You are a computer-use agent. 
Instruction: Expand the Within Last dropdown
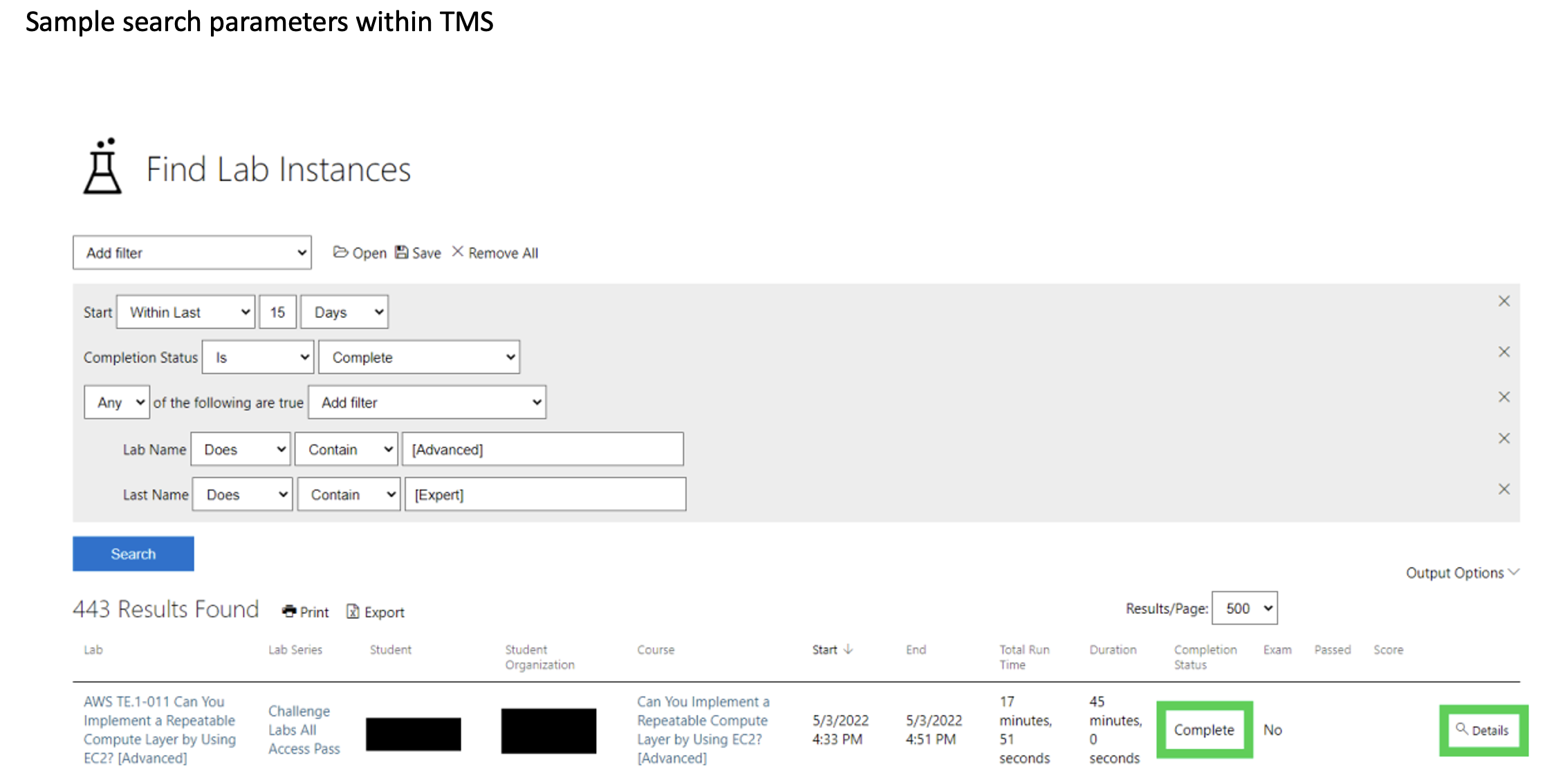[185, 312]
